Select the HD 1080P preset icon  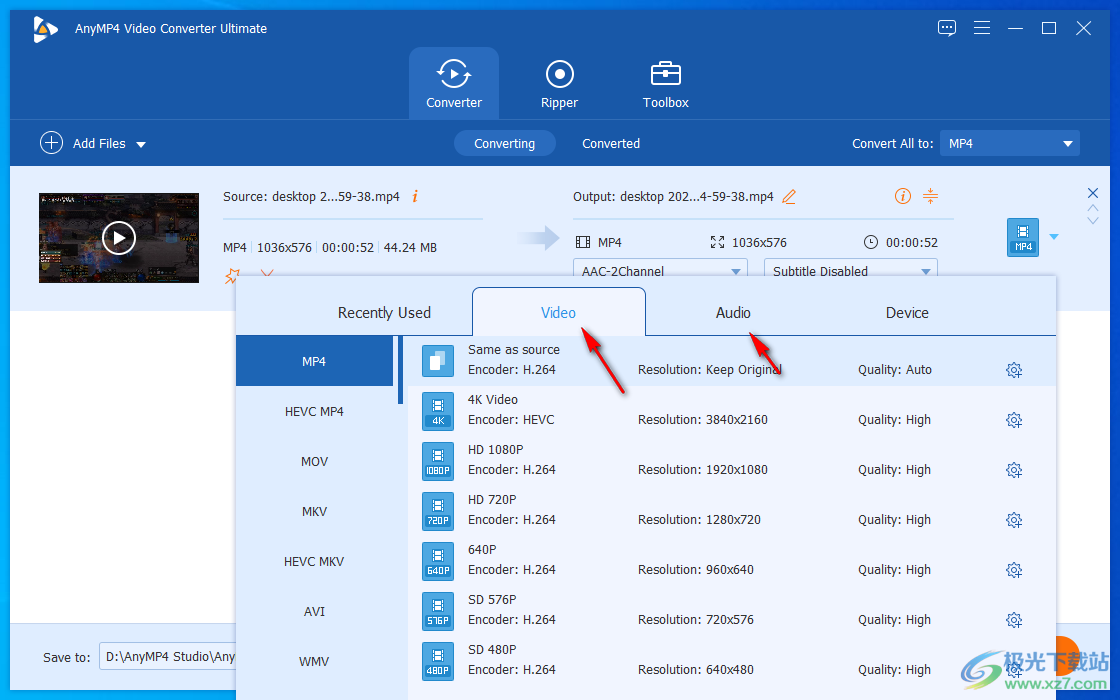[438, 461]
